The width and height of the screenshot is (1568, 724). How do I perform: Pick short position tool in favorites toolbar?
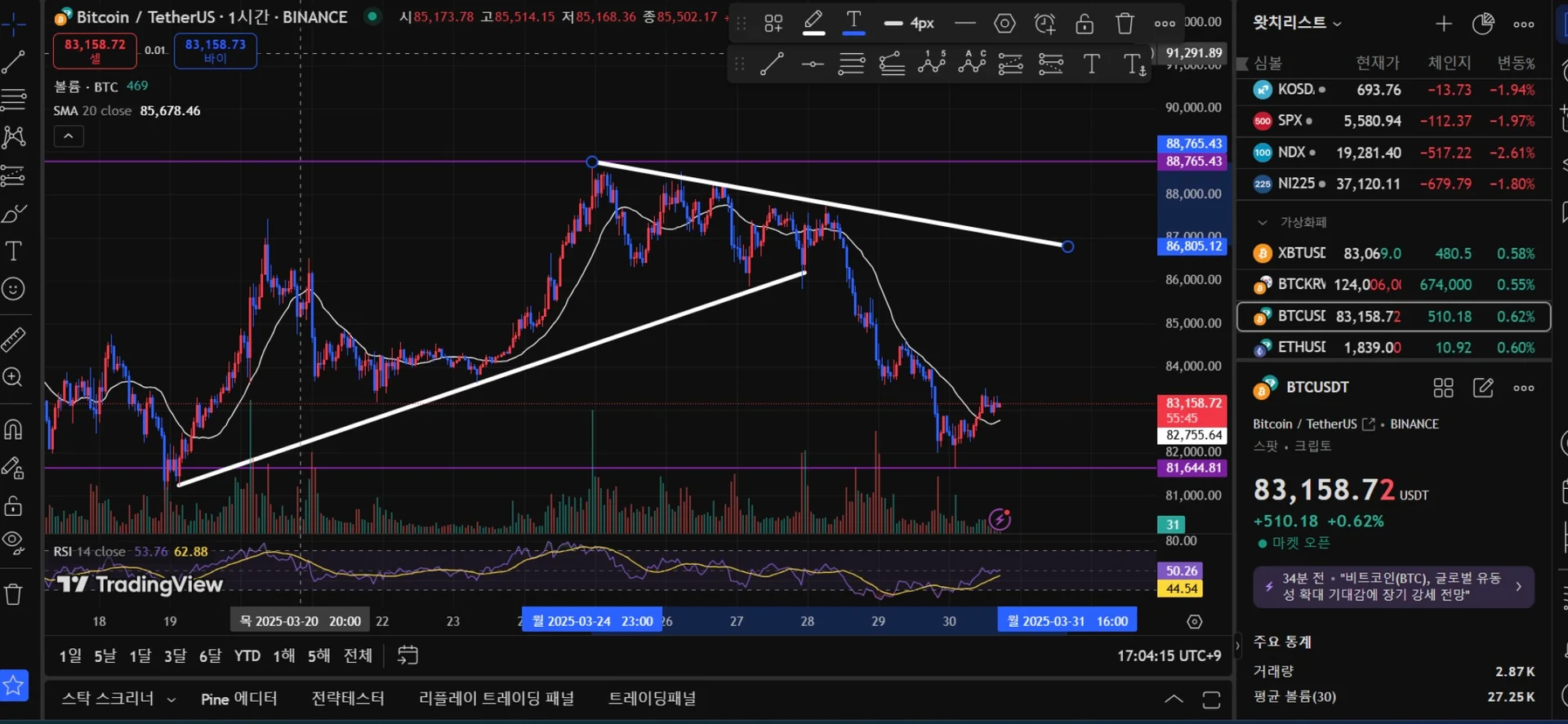pyautogui.click(x=1051, y=64)
